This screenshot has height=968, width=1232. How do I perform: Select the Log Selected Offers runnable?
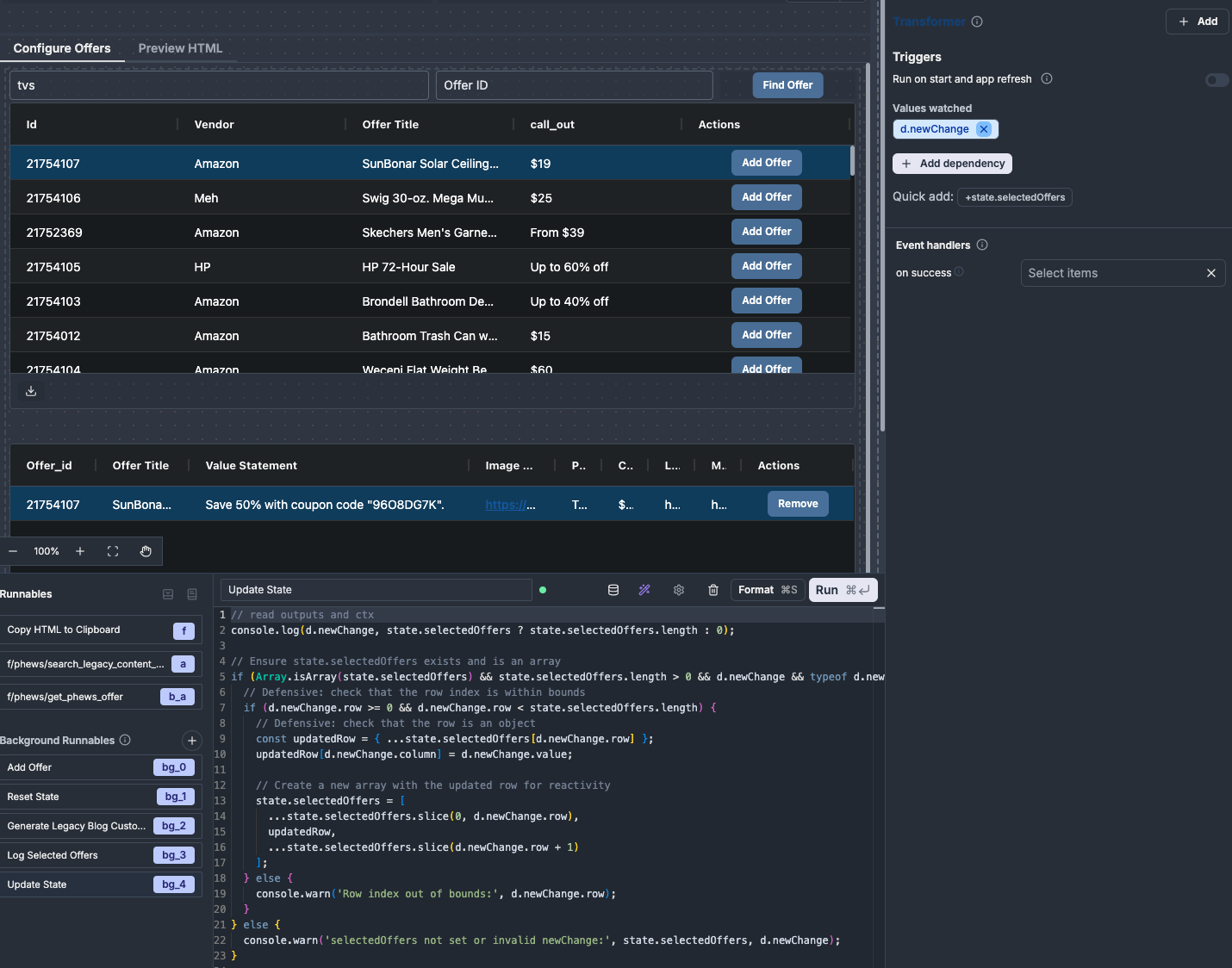100,855
